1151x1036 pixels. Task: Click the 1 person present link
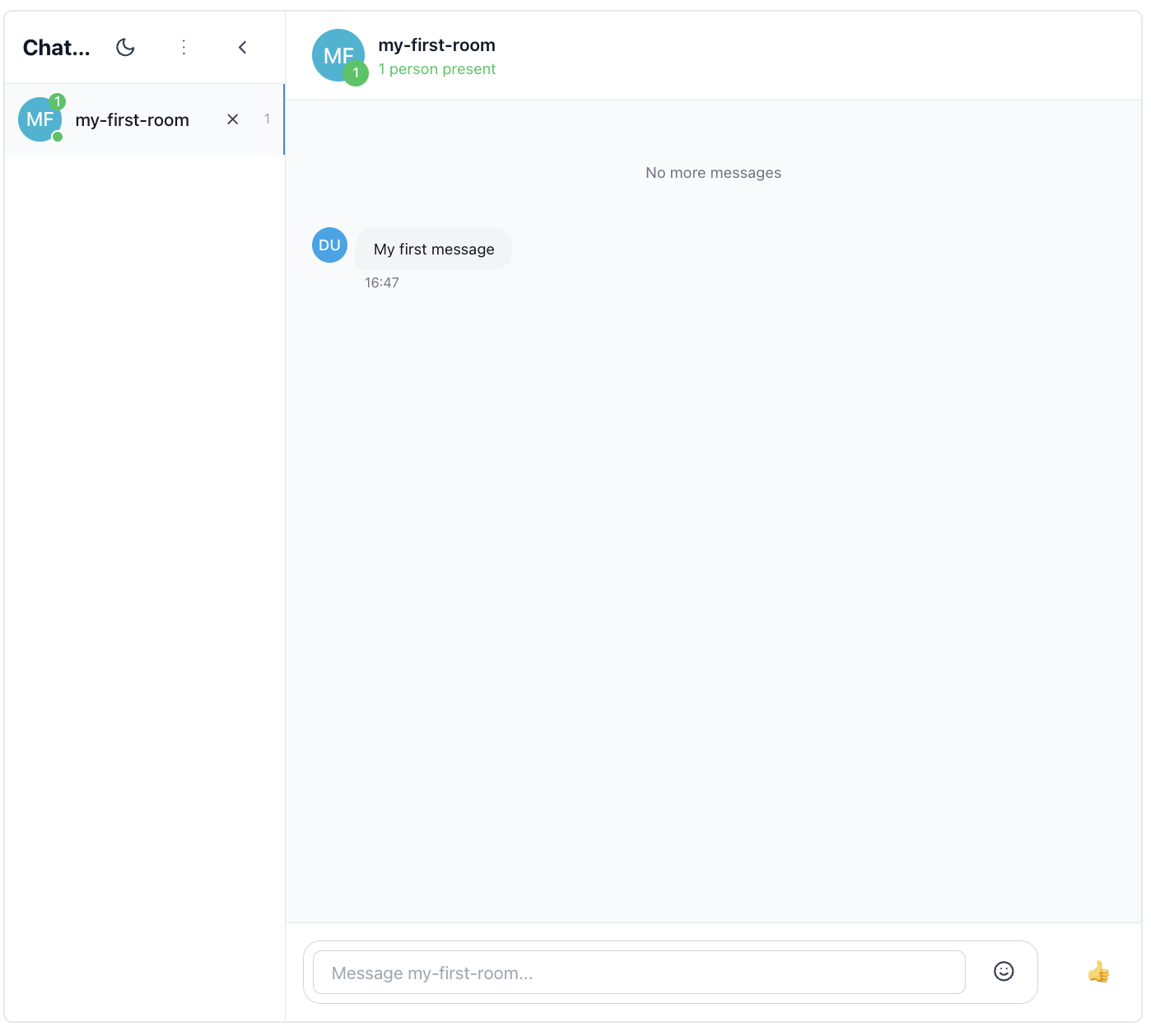pyautogui.click(x=436, y=69)
